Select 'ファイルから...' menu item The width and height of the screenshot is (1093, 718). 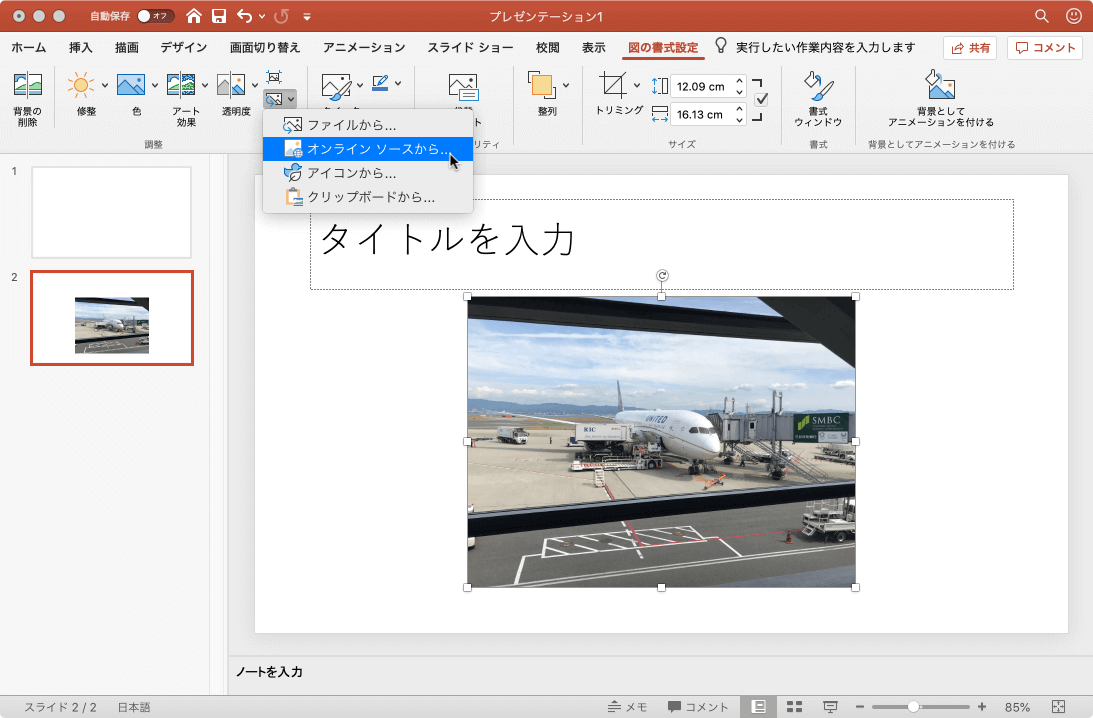point(351,125)
